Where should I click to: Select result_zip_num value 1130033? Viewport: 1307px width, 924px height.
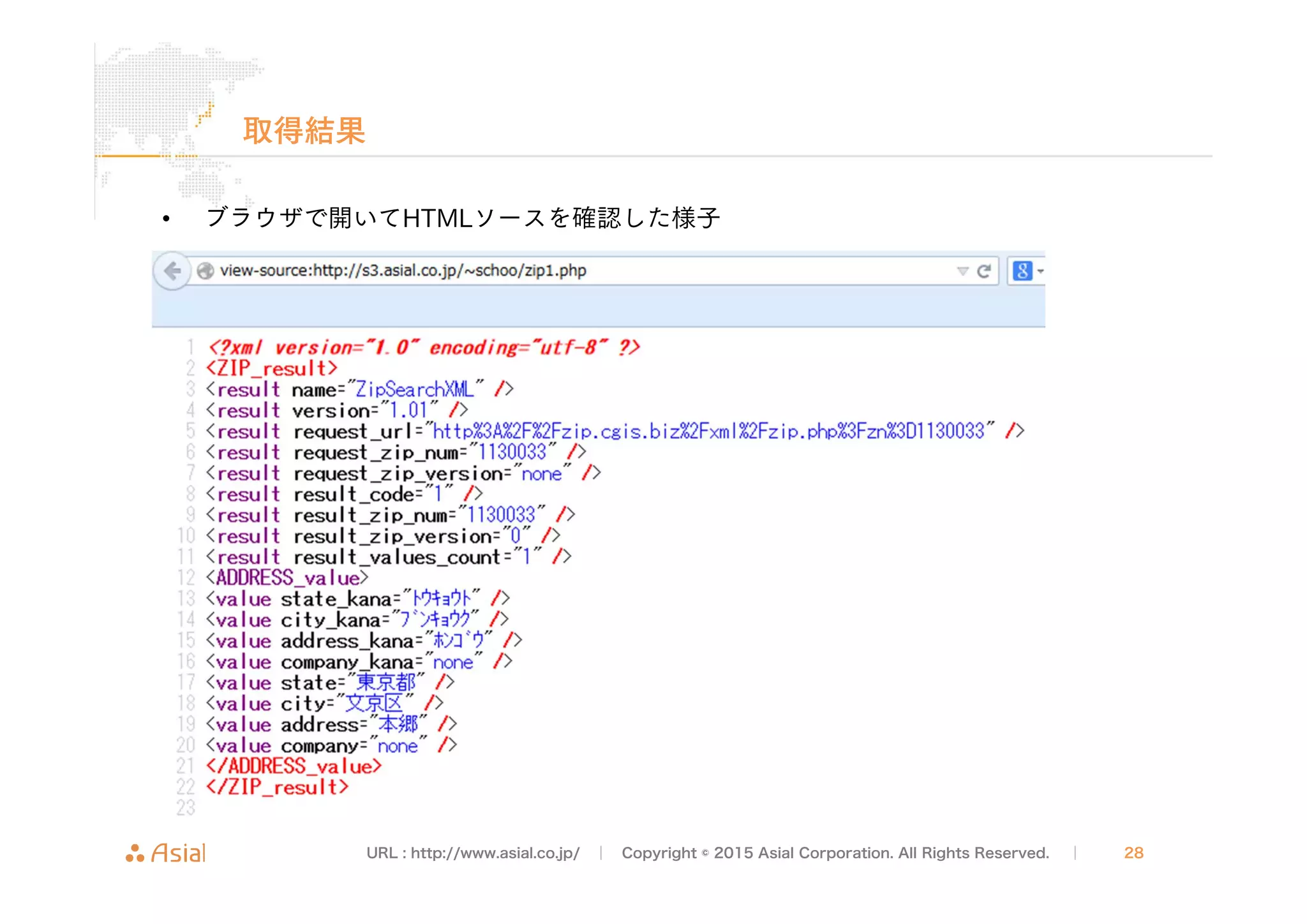[501, 515]
